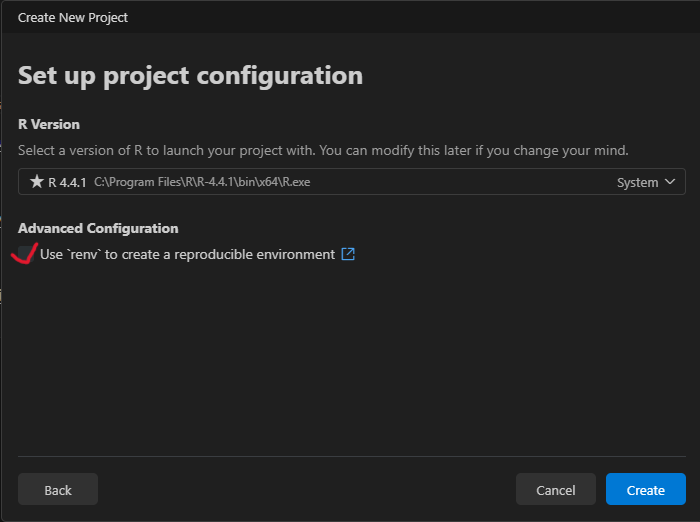Click the Create New Project title bar
Screen dimensions: 700x522
pos(73,17)
